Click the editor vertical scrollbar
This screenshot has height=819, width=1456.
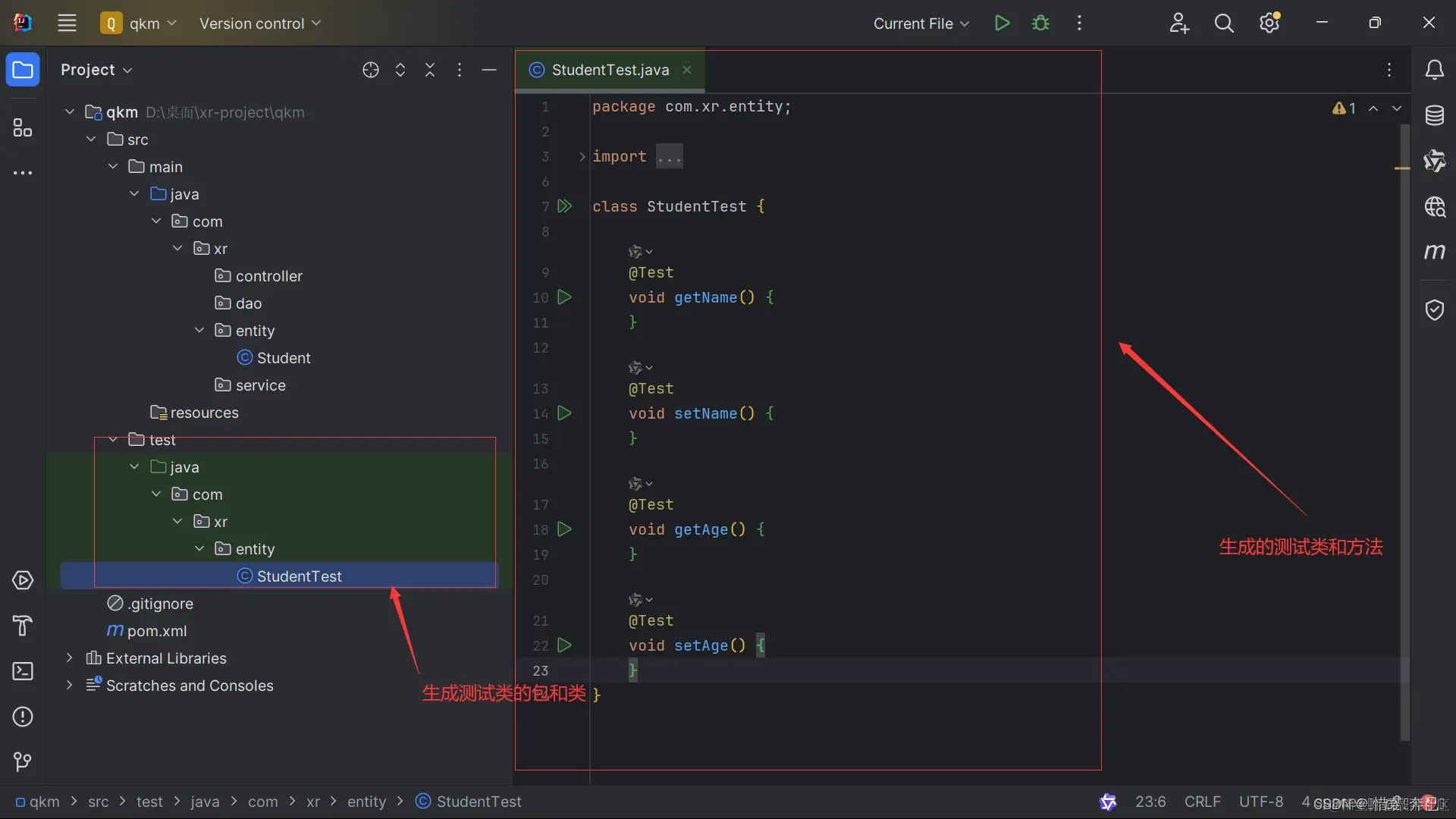point(1404,432)
